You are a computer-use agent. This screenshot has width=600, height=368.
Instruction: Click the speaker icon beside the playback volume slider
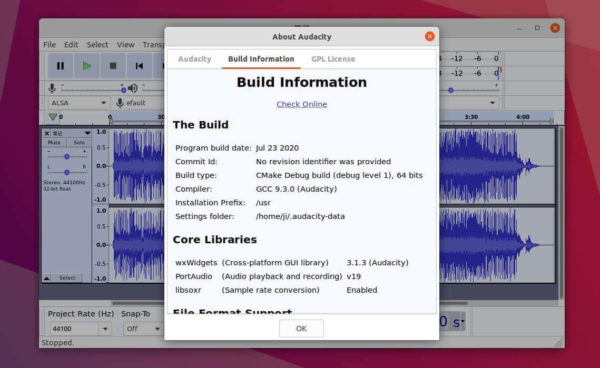133,88
